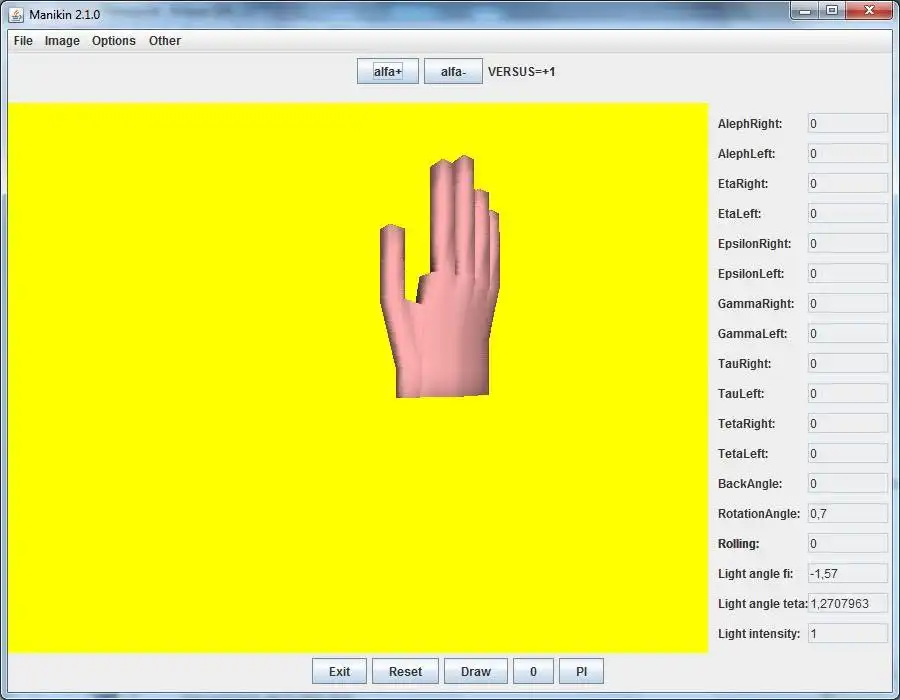Click the BackAngle label text
The width and height of the screenshot is (900, 700).
(x=750, y=484)
